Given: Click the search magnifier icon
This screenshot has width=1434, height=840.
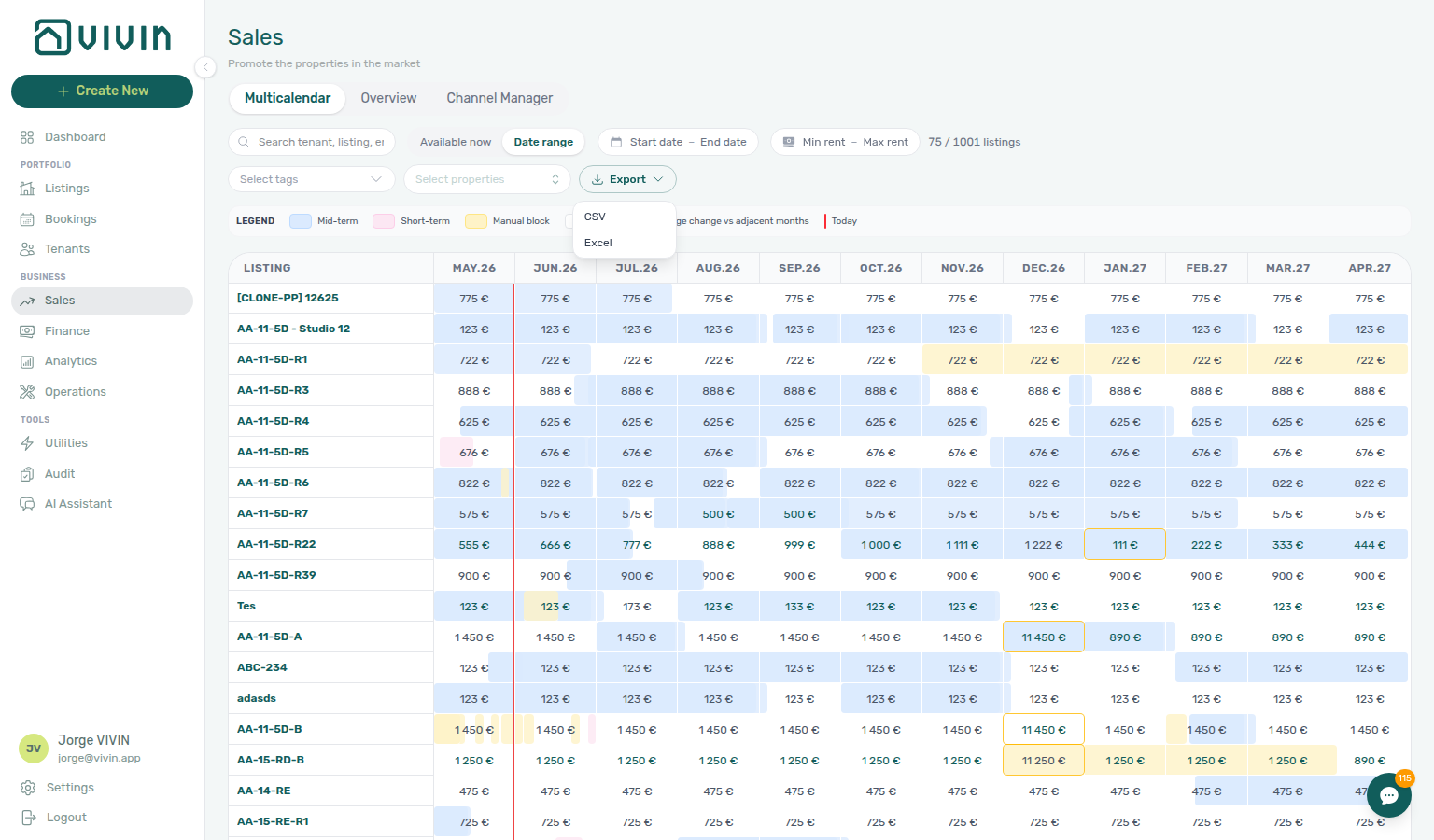Looking at the screenshot, I should (x=244, y=142).
